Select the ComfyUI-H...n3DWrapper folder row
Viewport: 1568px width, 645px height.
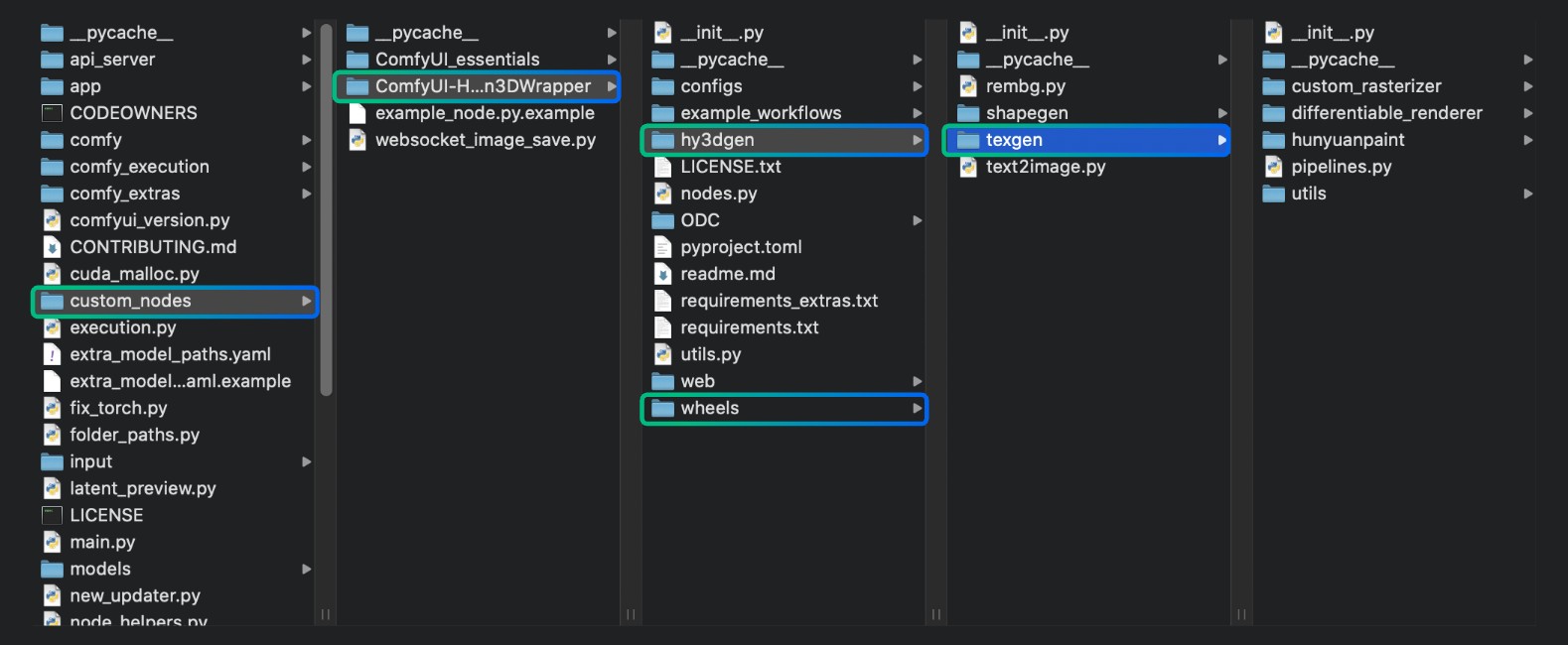point(478,86)
